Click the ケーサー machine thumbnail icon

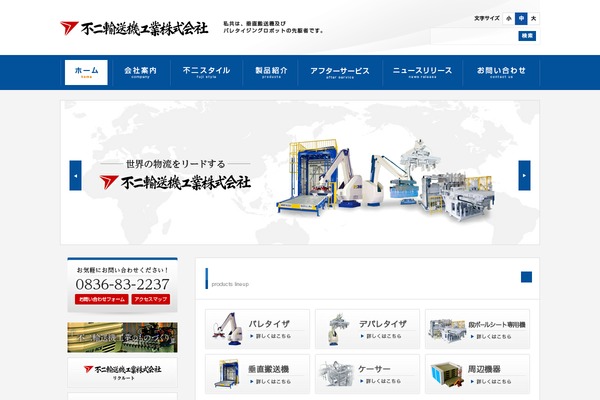click(337, 373)
